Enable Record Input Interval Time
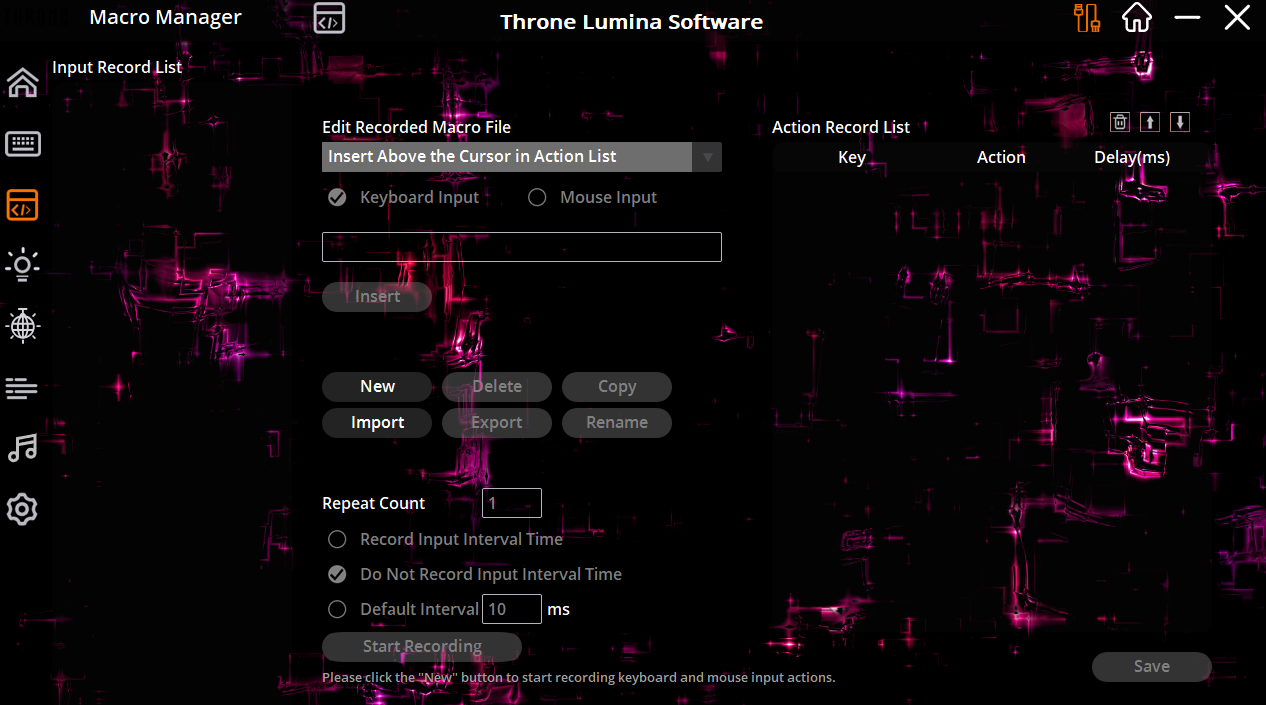 [445, 539]
